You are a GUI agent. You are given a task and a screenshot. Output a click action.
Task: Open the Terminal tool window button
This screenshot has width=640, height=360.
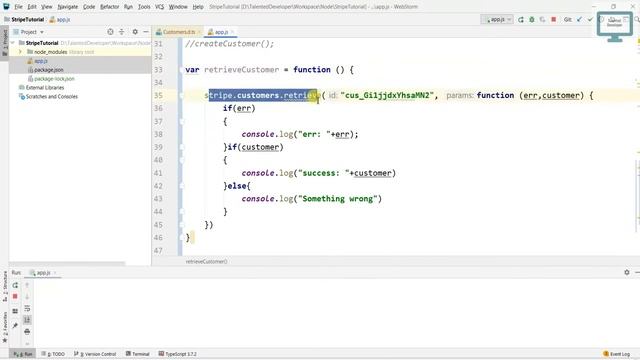(137, 354)
